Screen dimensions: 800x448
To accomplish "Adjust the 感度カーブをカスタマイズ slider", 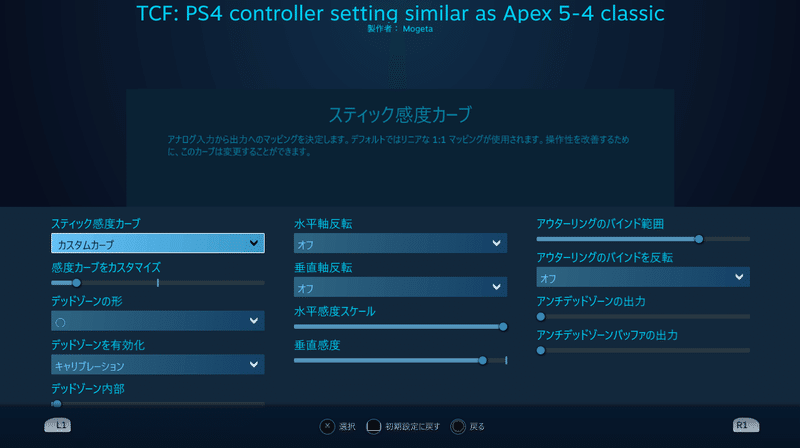I will coord(76,283).
